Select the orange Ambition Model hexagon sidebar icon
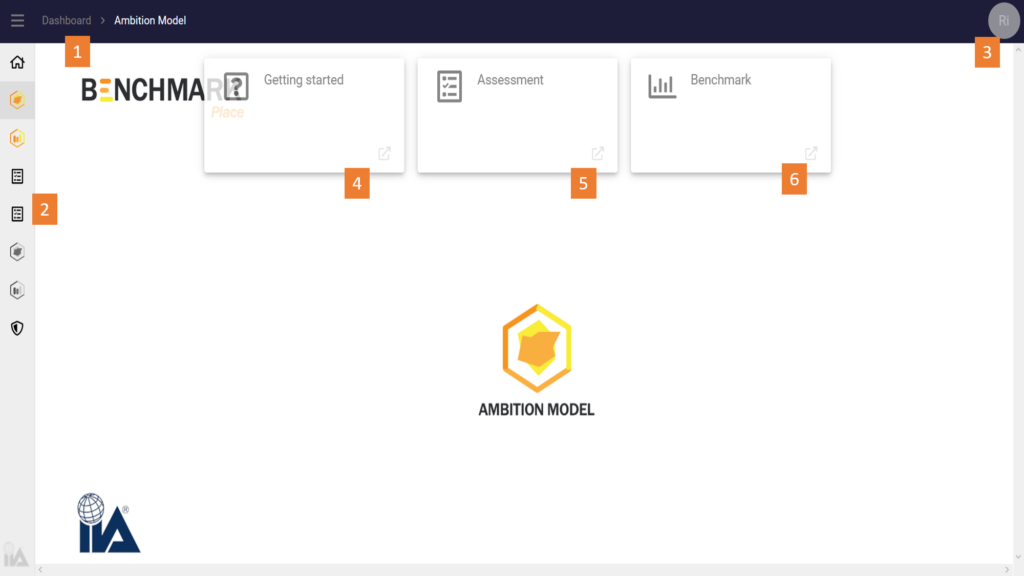The image size is (1024, 576). point(18,100)
